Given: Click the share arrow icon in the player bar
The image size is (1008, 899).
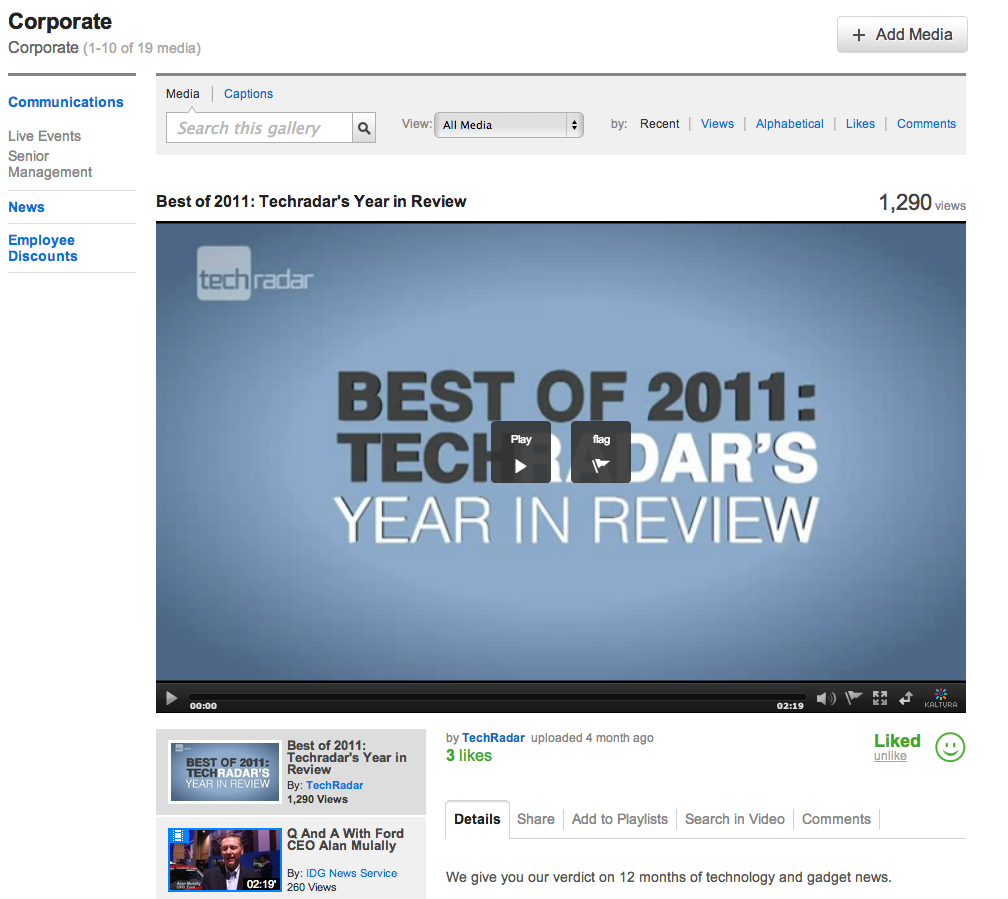Looking at the screenshot, I should [x=906, y=698].
